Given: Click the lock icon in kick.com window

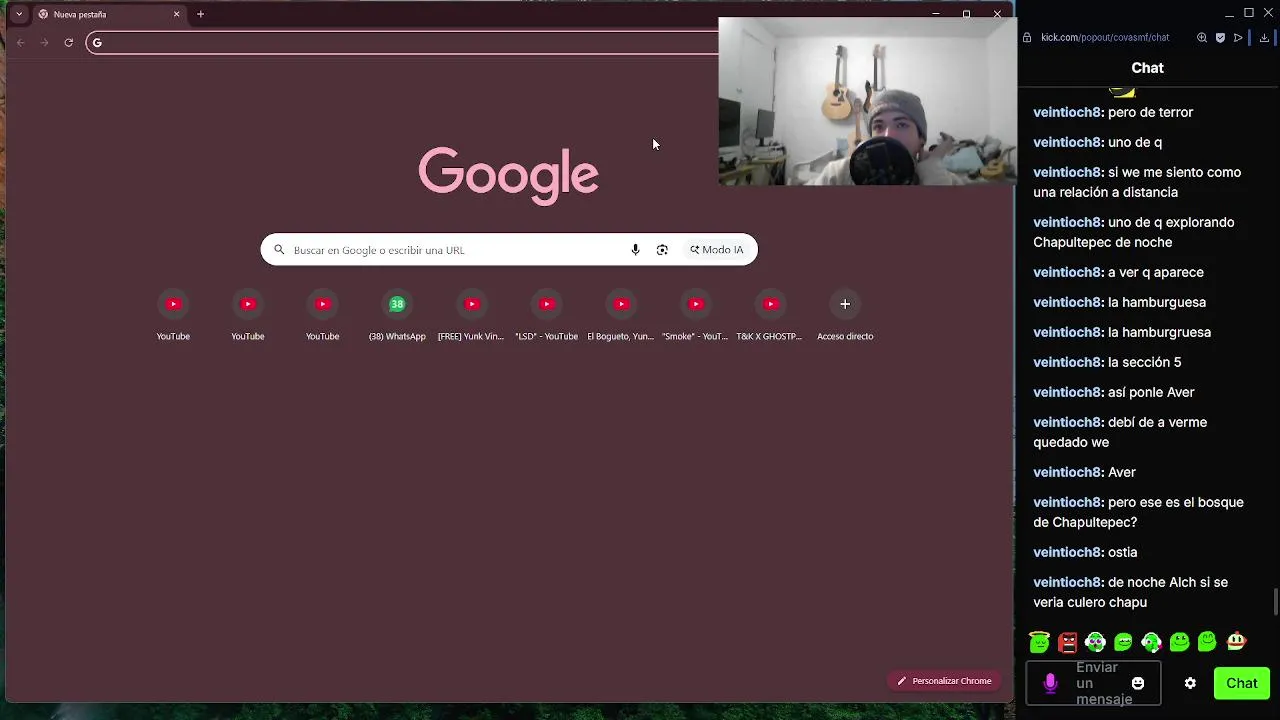Looking at the screenshot, I should [1027, 38].
